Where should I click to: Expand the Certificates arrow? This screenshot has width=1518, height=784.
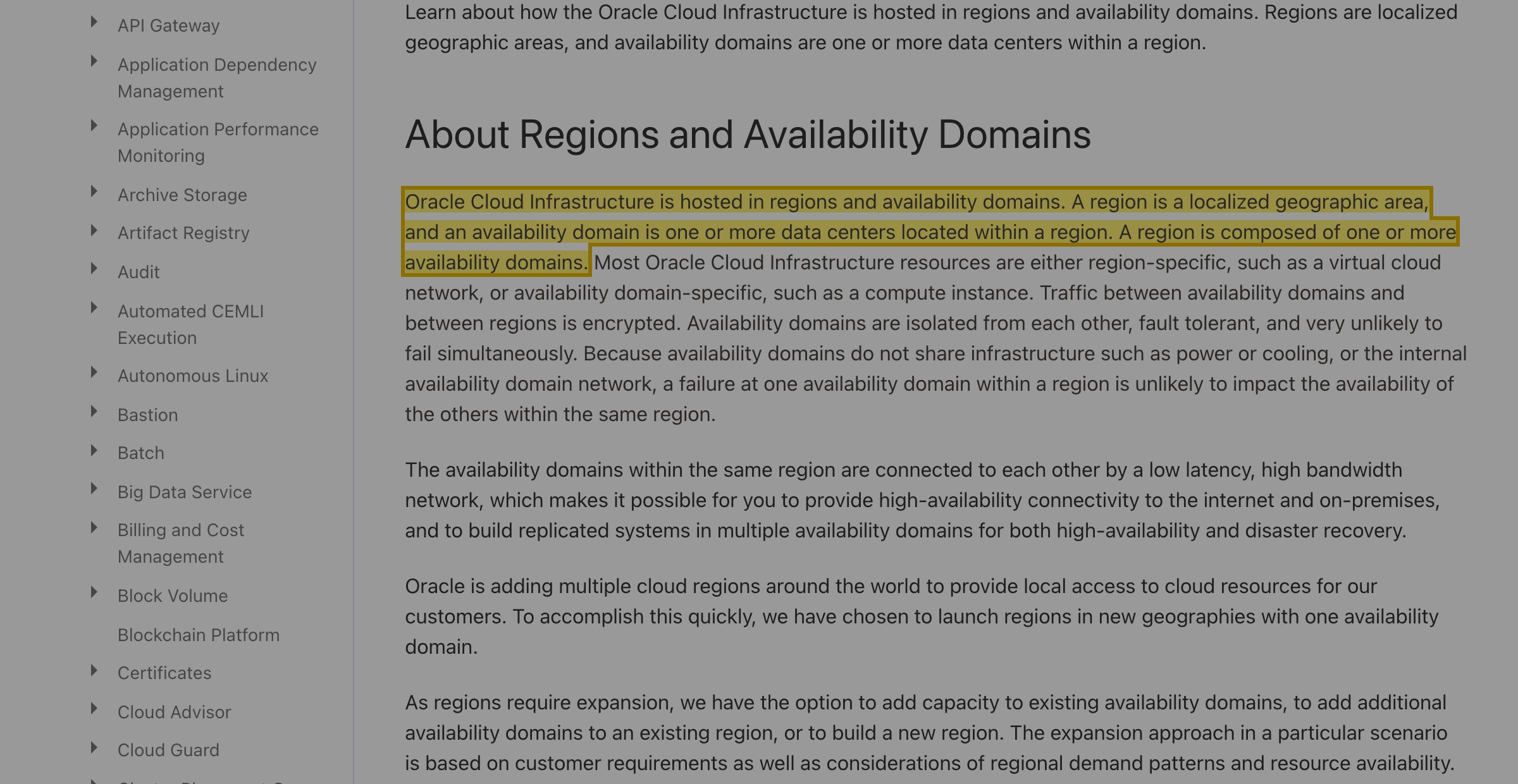click(94, 670)
